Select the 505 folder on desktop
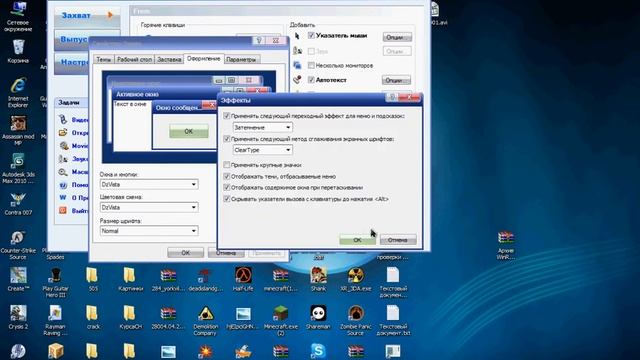 [93, 280]
